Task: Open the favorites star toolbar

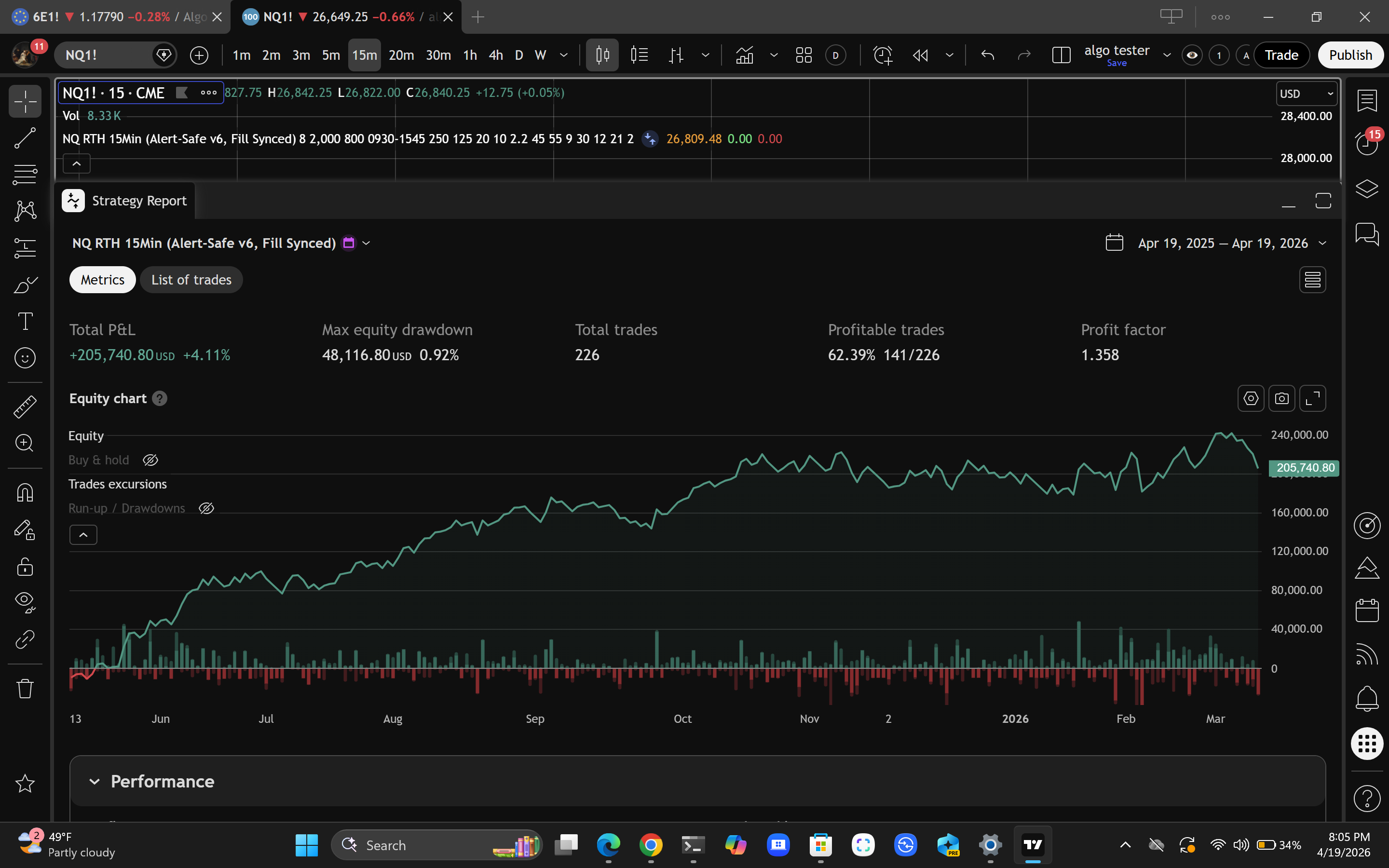Action: 25,783
